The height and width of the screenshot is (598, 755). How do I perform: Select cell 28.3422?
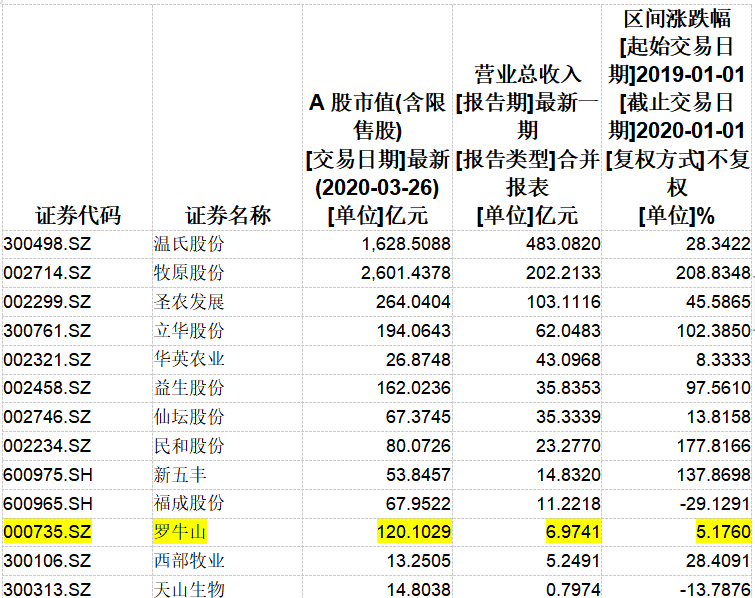(677, 244)
